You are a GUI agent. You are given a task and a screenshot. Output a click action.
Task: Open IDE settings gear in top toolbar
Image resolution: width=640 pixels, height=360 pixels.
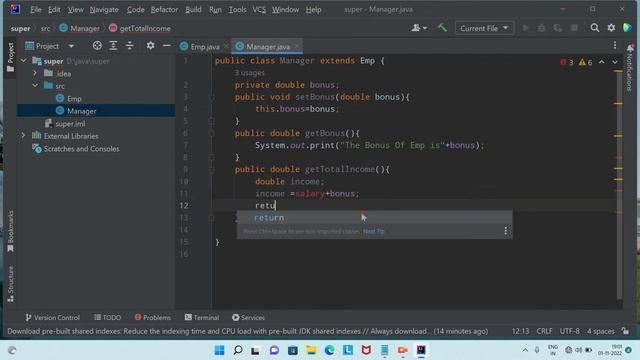tap(611, 28)
